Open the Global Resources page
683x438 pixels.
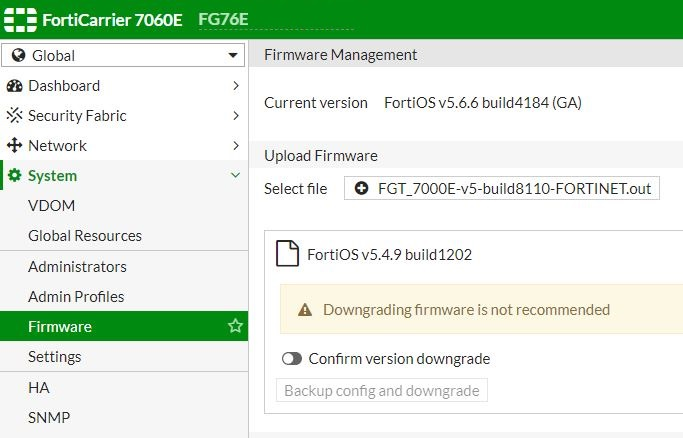(x=85, y=236)
